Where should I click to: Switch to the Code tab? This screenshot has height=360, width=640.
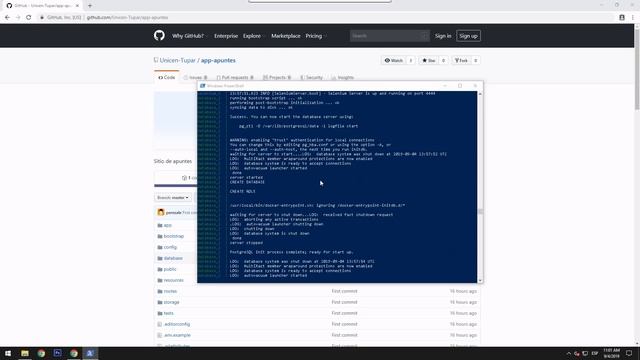(167, 77)
